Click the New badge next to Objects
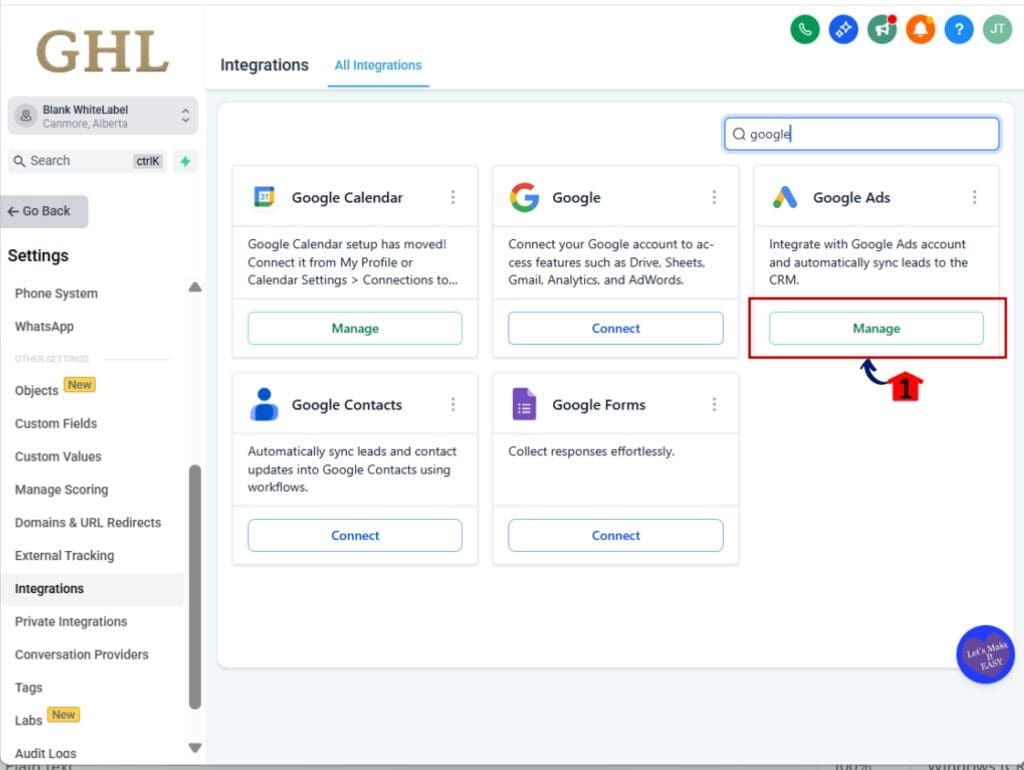The width and height of the screenshot is (1024, 770). click(80, 385)
